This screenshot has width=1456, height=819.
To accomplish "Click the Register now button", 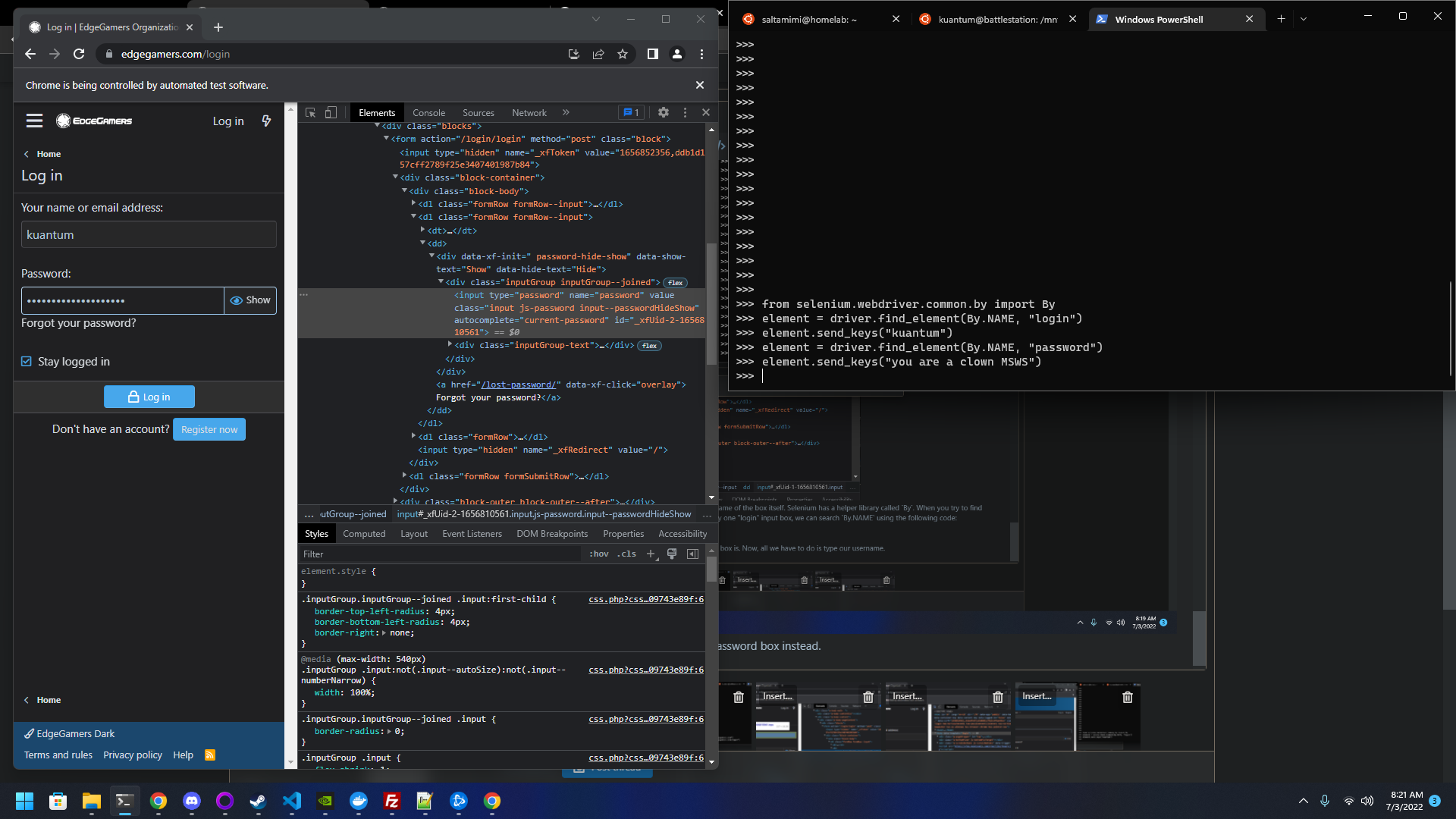I will click(209, 429).
